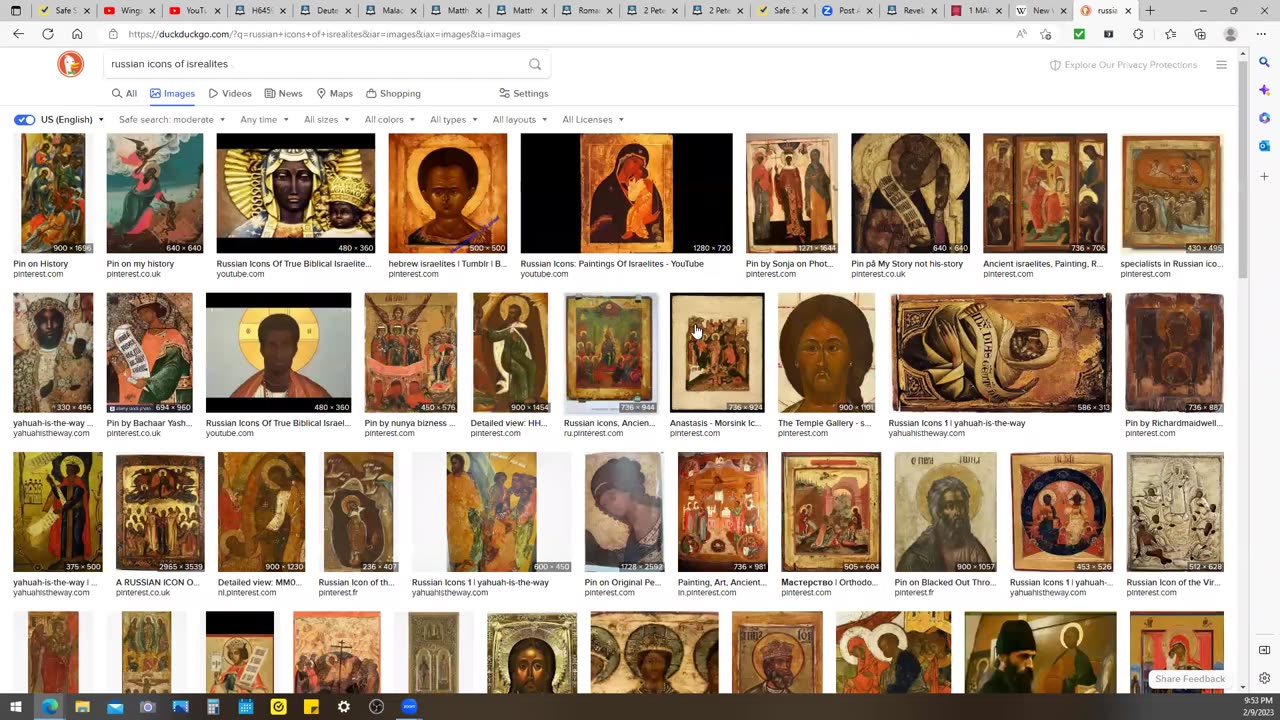
Task: Open Outlook in the Edge sidebar
Action: (x=1264, y=146)
